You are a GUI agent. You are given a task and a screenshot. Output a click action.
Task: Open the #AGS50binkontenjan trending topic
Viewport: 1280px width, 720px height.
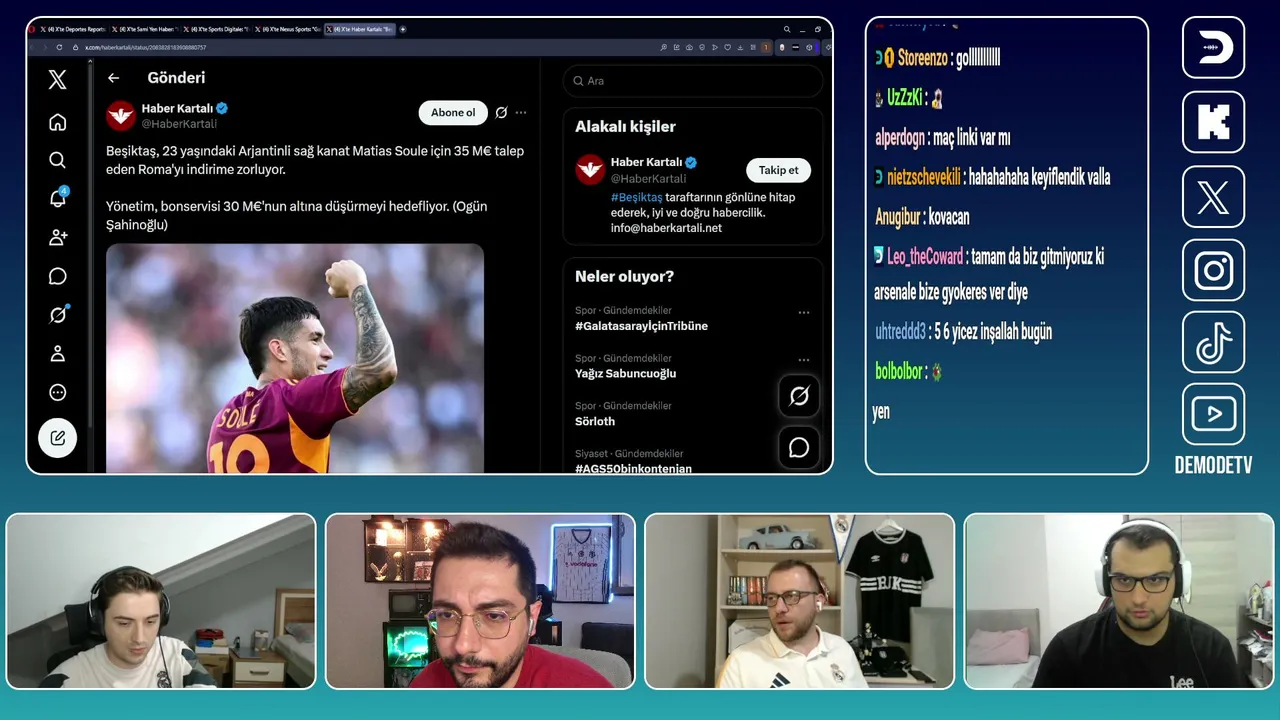[x=633, y=468]
